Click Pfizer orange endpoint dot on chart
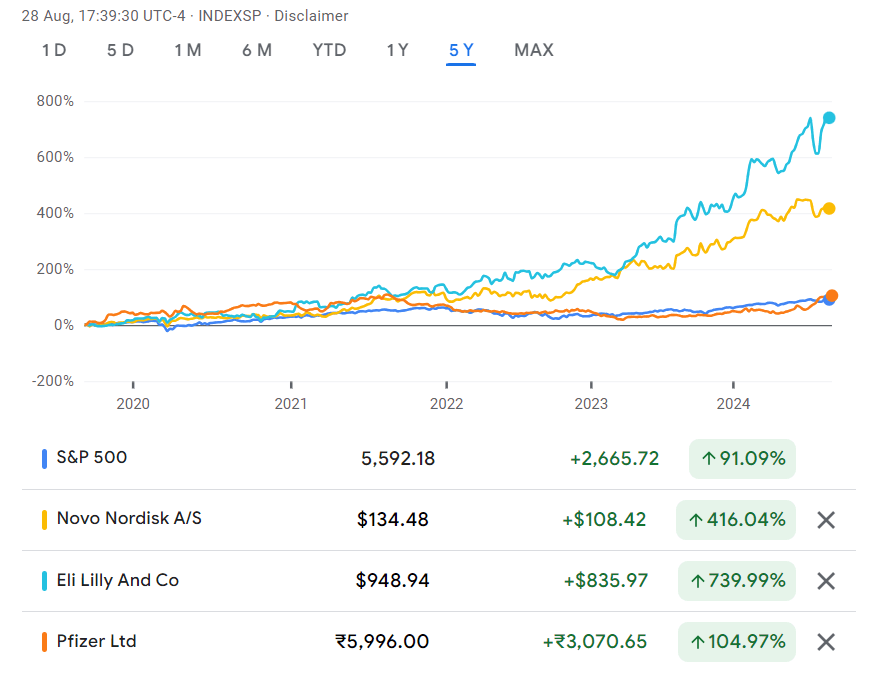The width and height of the screenshot is (882, 673). pyautogui.click(x=831, y=296)
